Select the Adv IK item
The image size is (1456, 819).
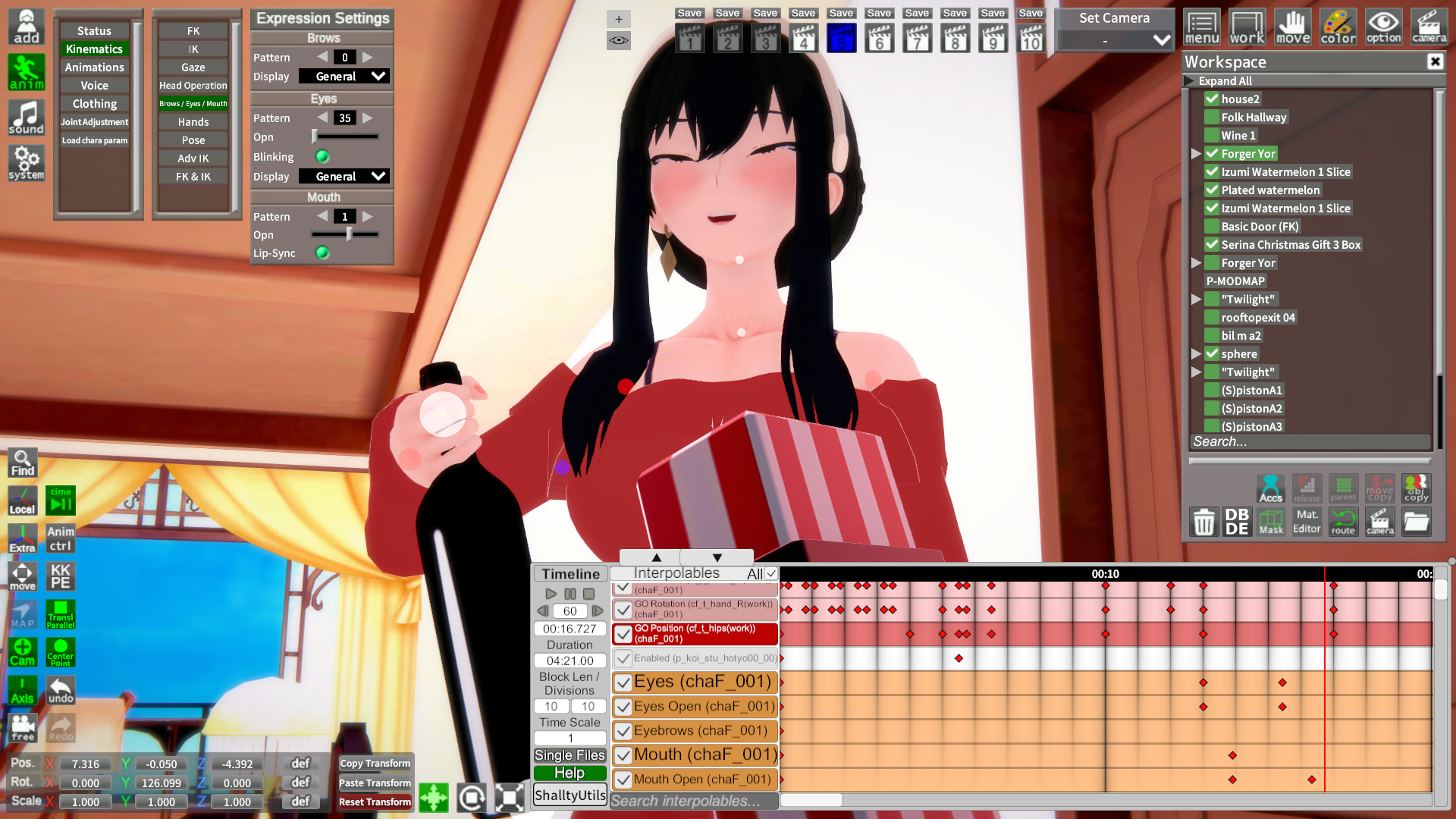click(x=193, y=158)
